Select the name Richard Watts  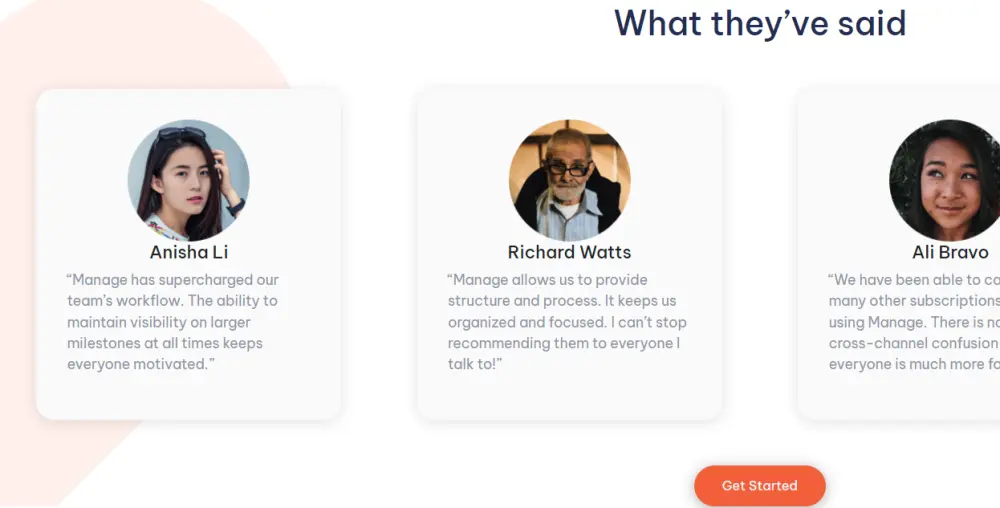tap(569, 252)
